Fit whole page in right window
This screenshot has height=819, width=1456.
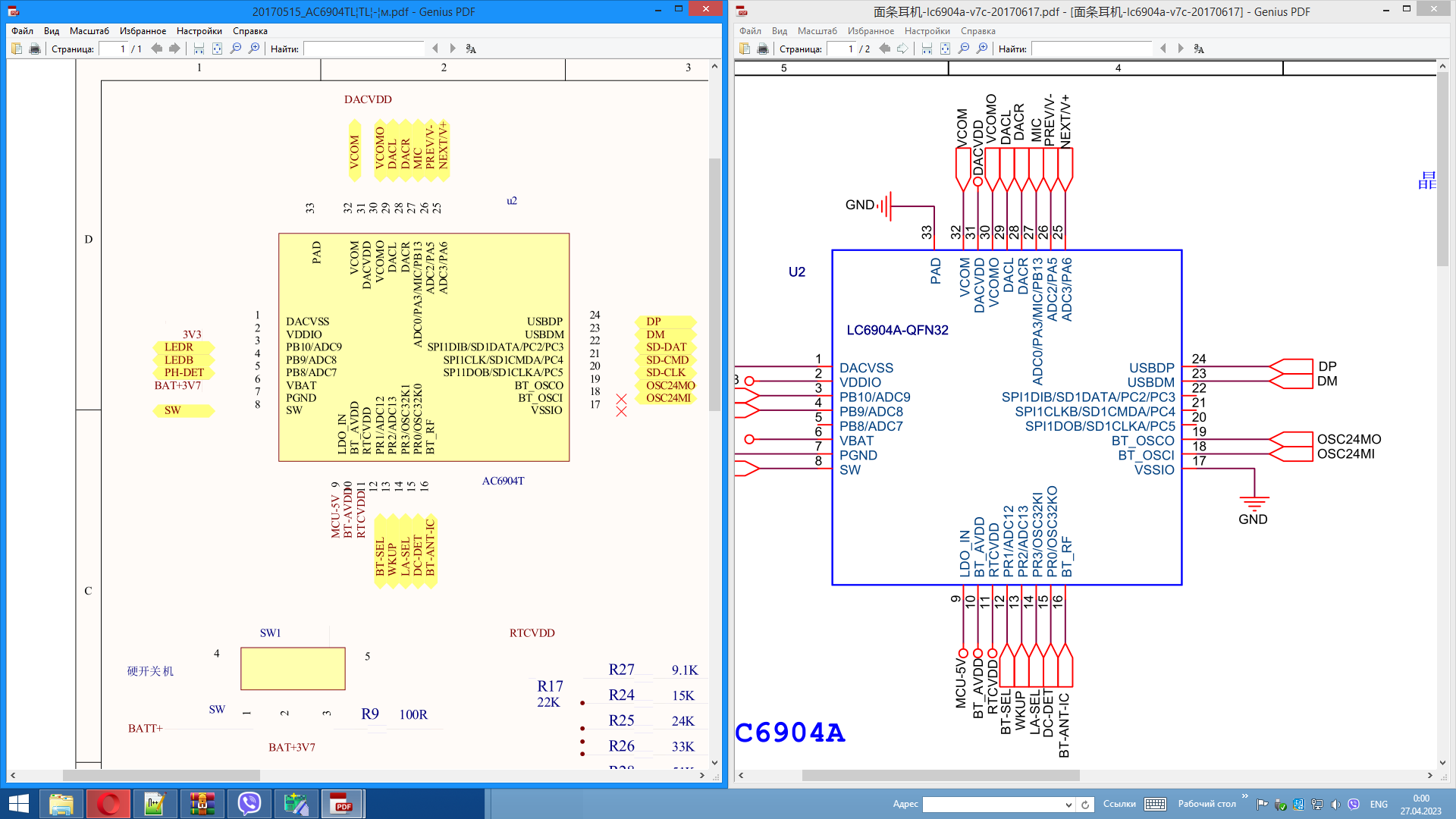point(945,49)
